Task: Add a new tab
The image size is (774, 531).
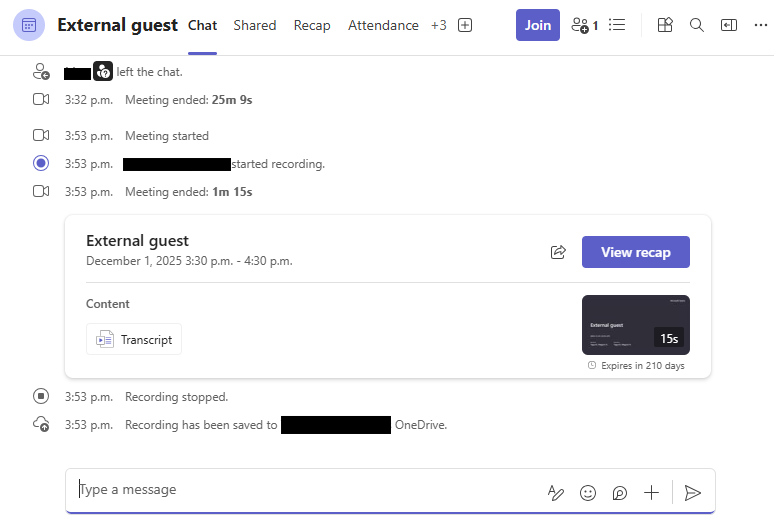Action: tap(465, 25)
